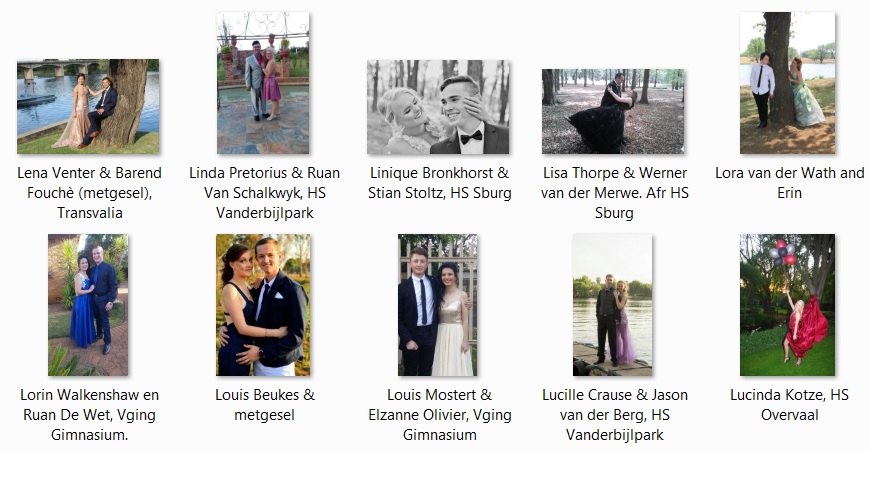Select the Lorin Walkenshaw en Ruan De Wet photo
Screen dimensions: 870x481
point(88,305)
